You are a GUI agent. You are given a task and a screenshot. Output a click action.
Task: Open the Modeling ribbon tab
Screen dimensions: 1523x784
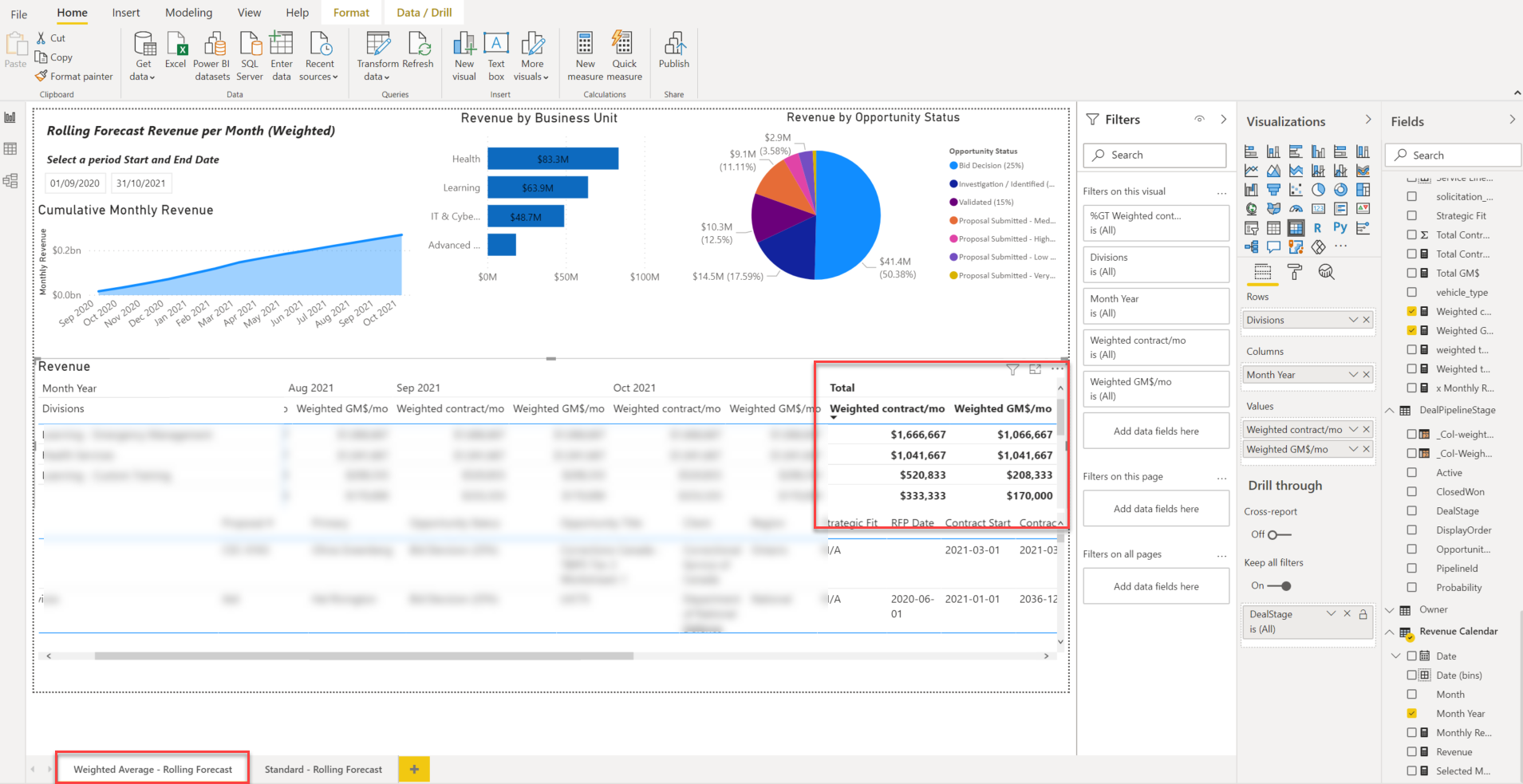click(189, 13)
